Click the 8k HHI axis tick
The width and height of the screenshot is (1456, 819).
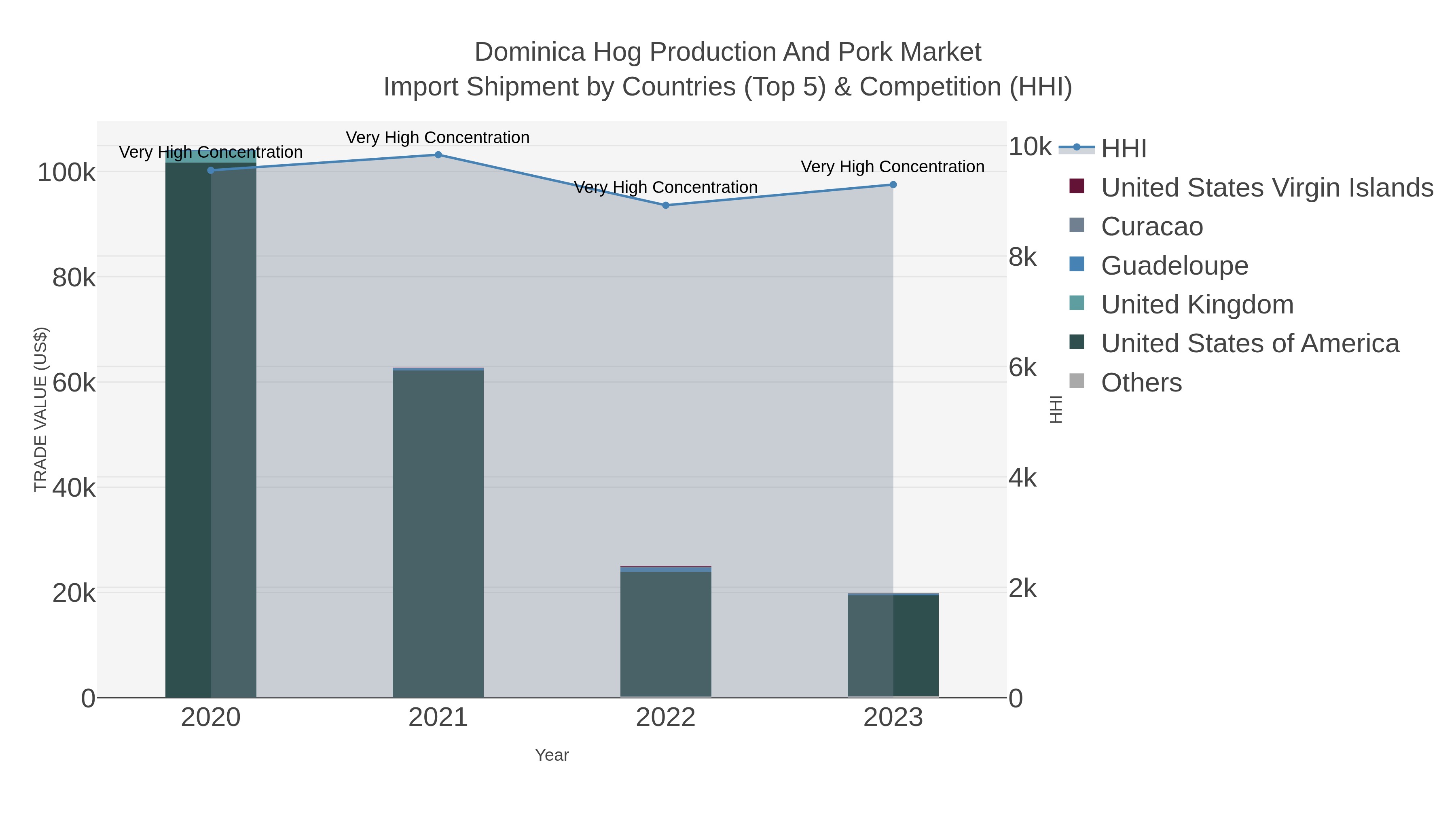pyautogui.click(x=1022, y=257)
